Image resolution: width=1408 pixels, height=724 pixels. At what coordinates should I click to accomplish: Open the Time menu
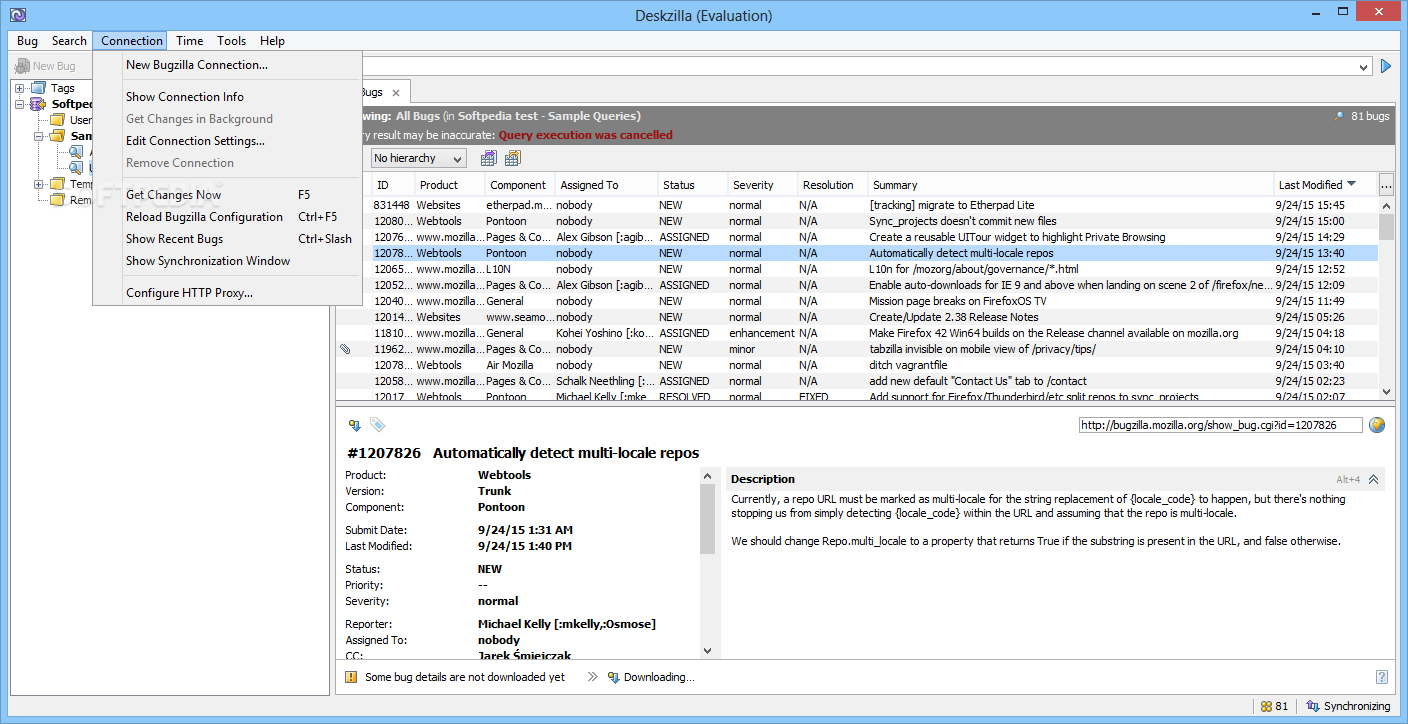[x=189, y=41]
